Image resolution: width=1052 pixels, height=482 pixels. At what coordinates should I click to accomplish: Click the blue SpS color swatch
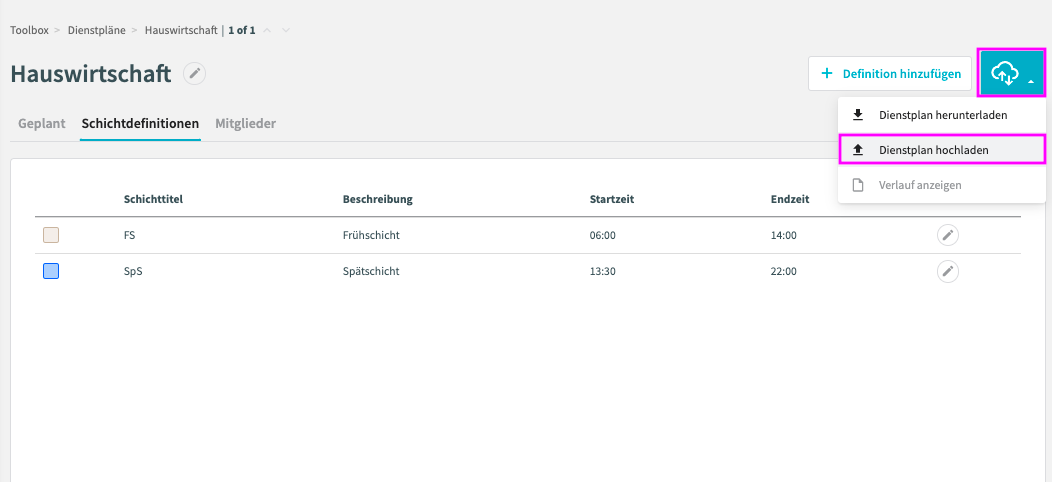pyautogui.click(x=51, y=271)
